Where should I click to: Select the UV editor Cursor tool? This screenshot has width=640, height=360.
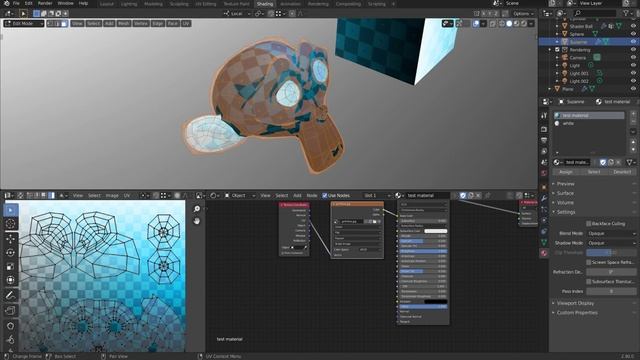tap(11, 224)
